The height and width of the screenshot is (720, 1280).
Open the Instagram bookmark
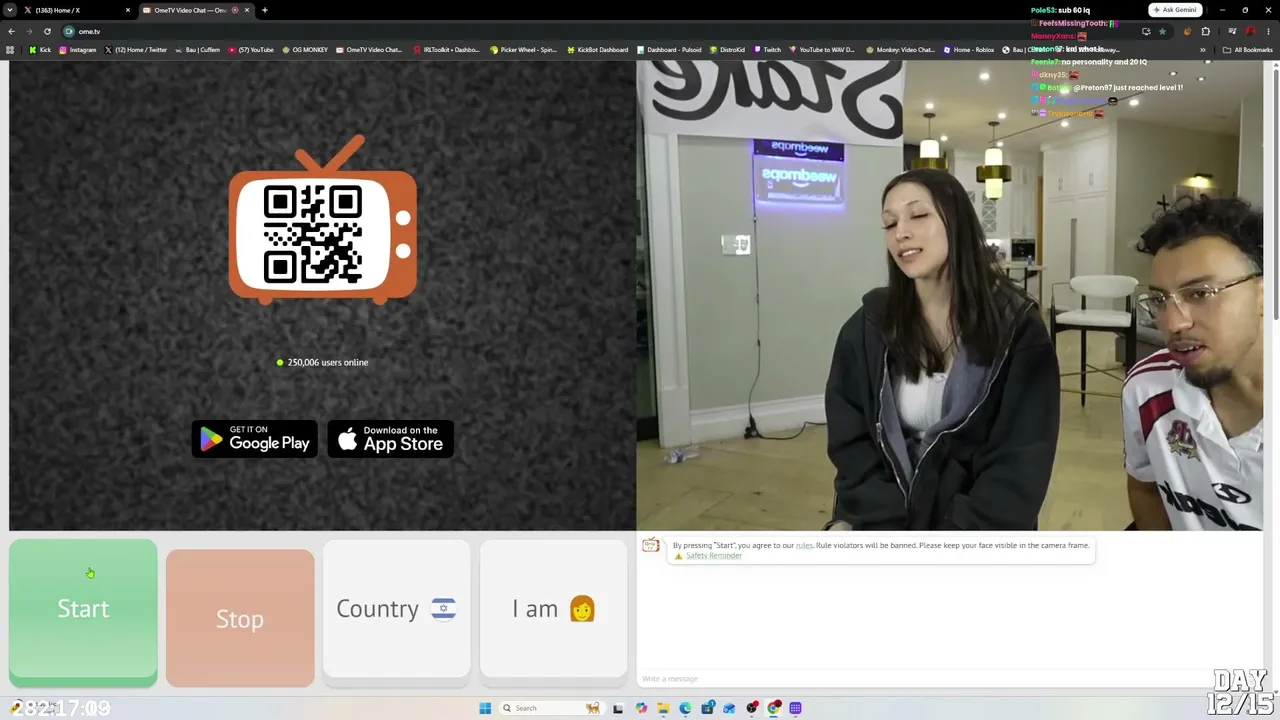78,50
